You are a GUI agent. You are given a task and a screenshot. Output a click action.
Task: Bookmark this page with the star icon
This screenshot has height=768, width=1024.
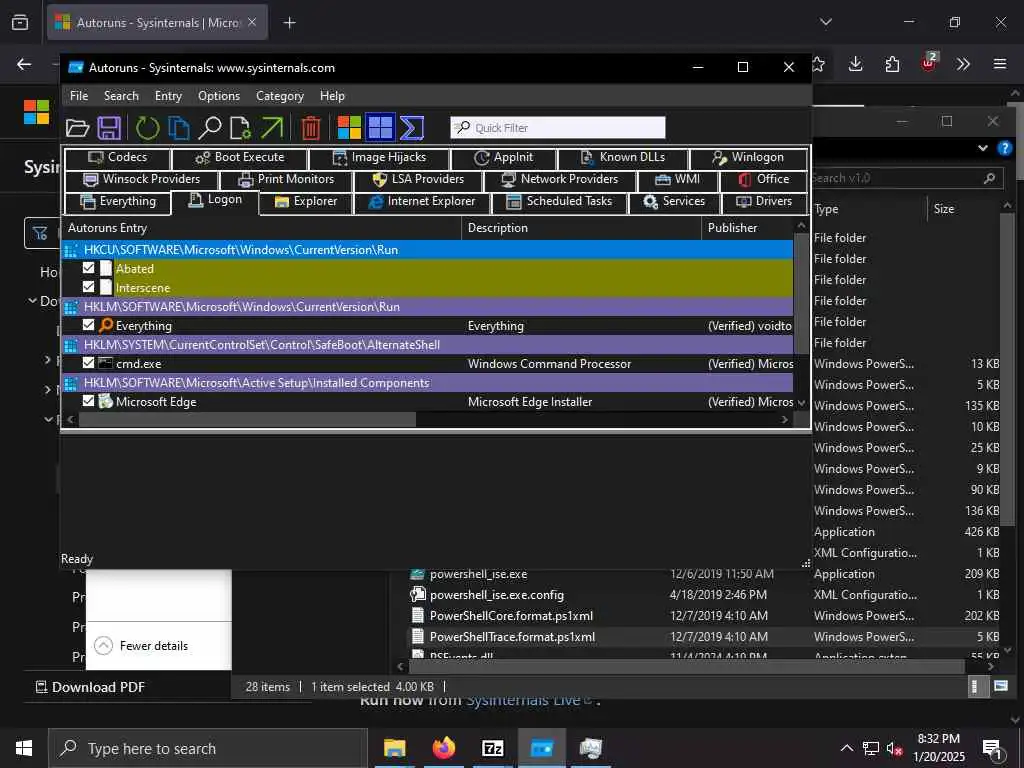(x=818, y=64)
